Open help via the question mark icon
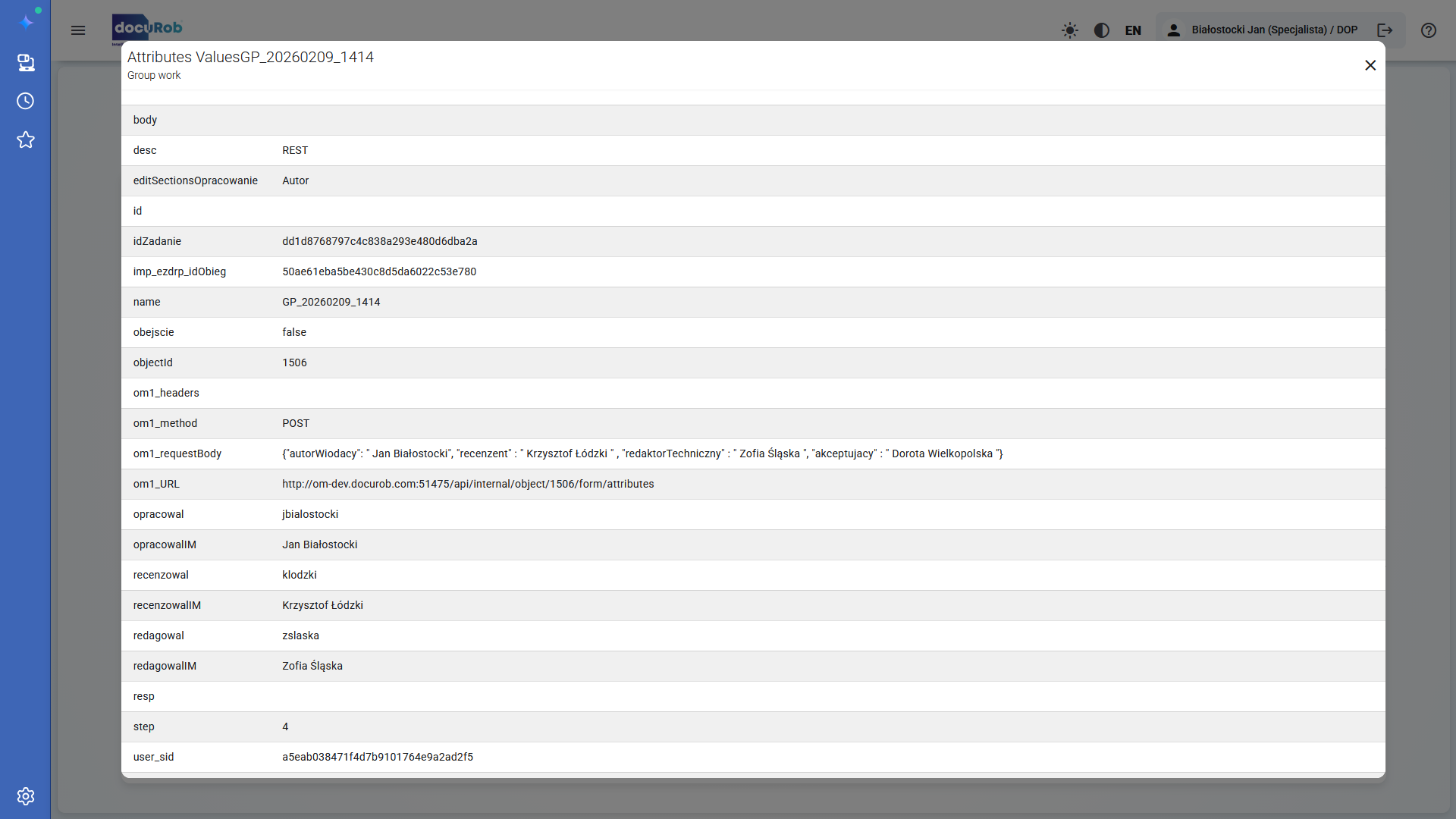The image size is (1456, 819). pos(1428,30)
